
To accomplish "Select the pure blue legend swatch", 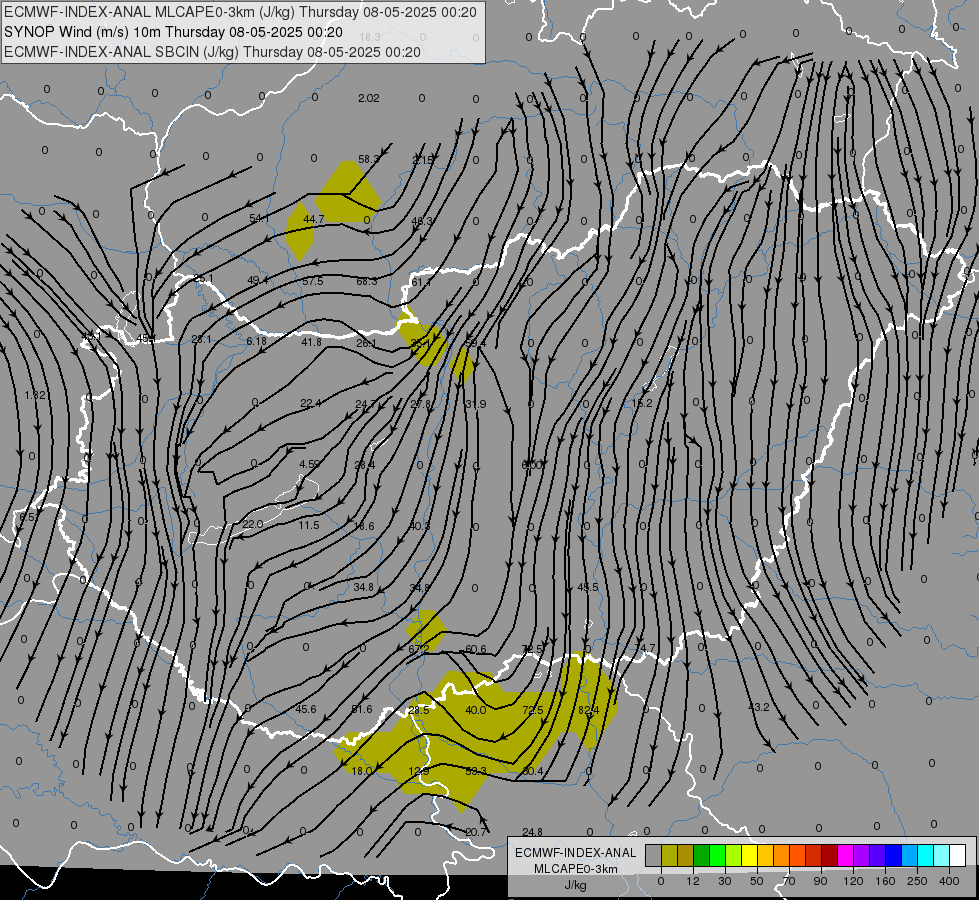I will [x=893, y=855].
